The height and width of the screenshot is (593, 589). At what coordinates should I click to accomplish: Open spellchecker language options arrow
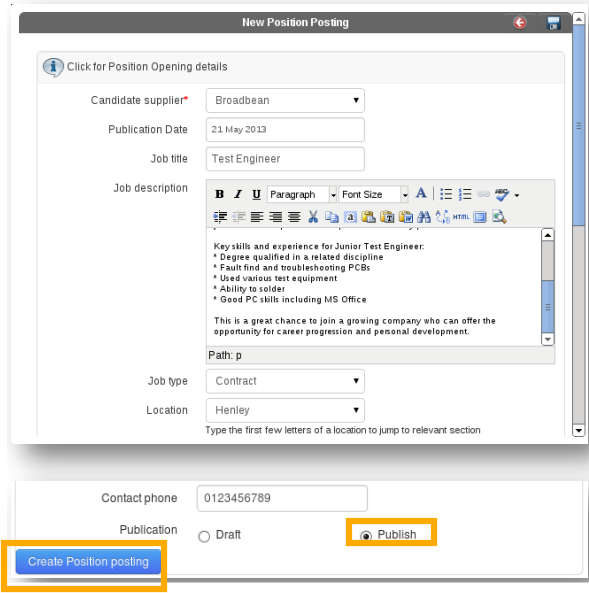coord(517,196)
